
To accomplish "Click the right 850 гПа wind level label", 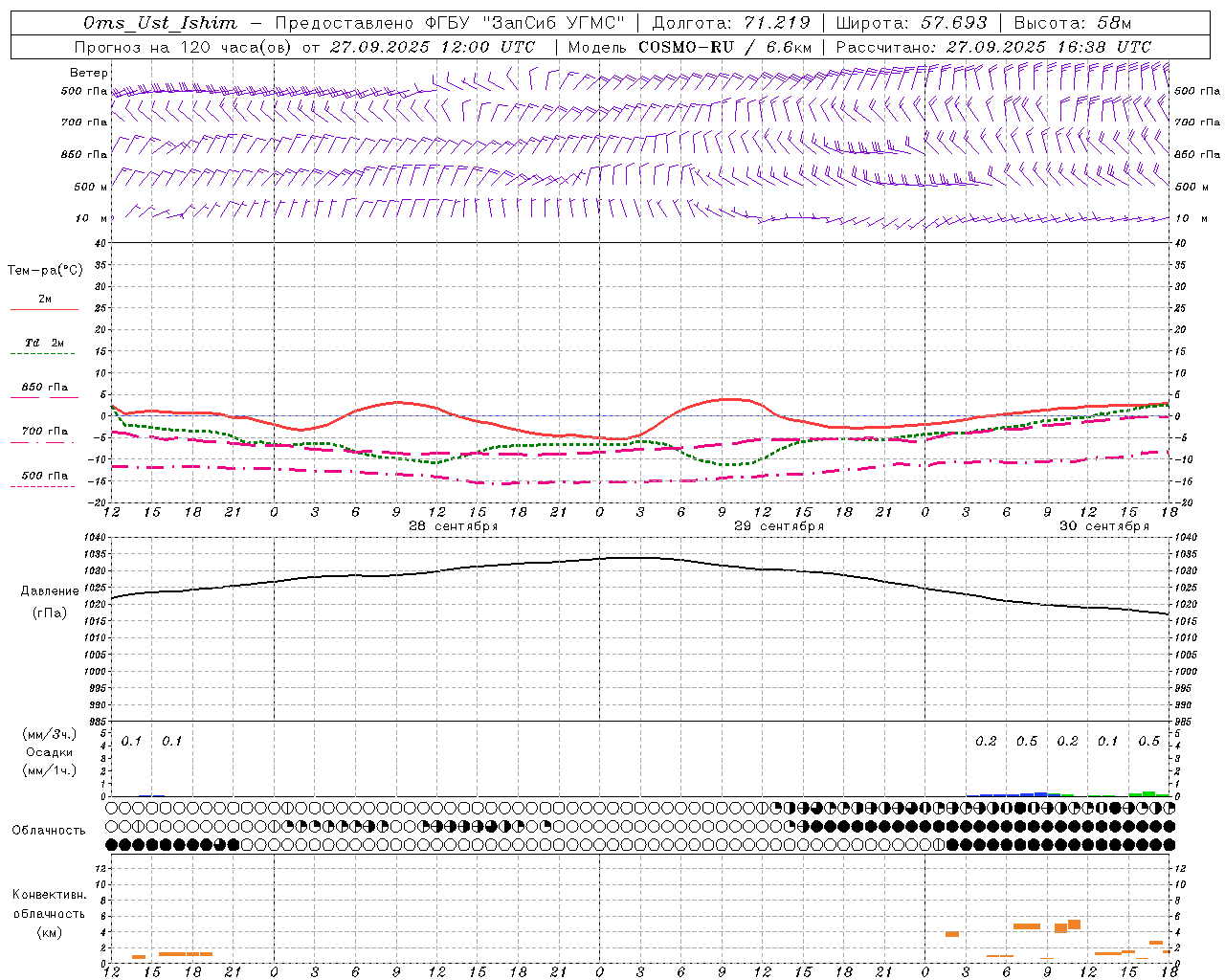I will [1197, 154].
